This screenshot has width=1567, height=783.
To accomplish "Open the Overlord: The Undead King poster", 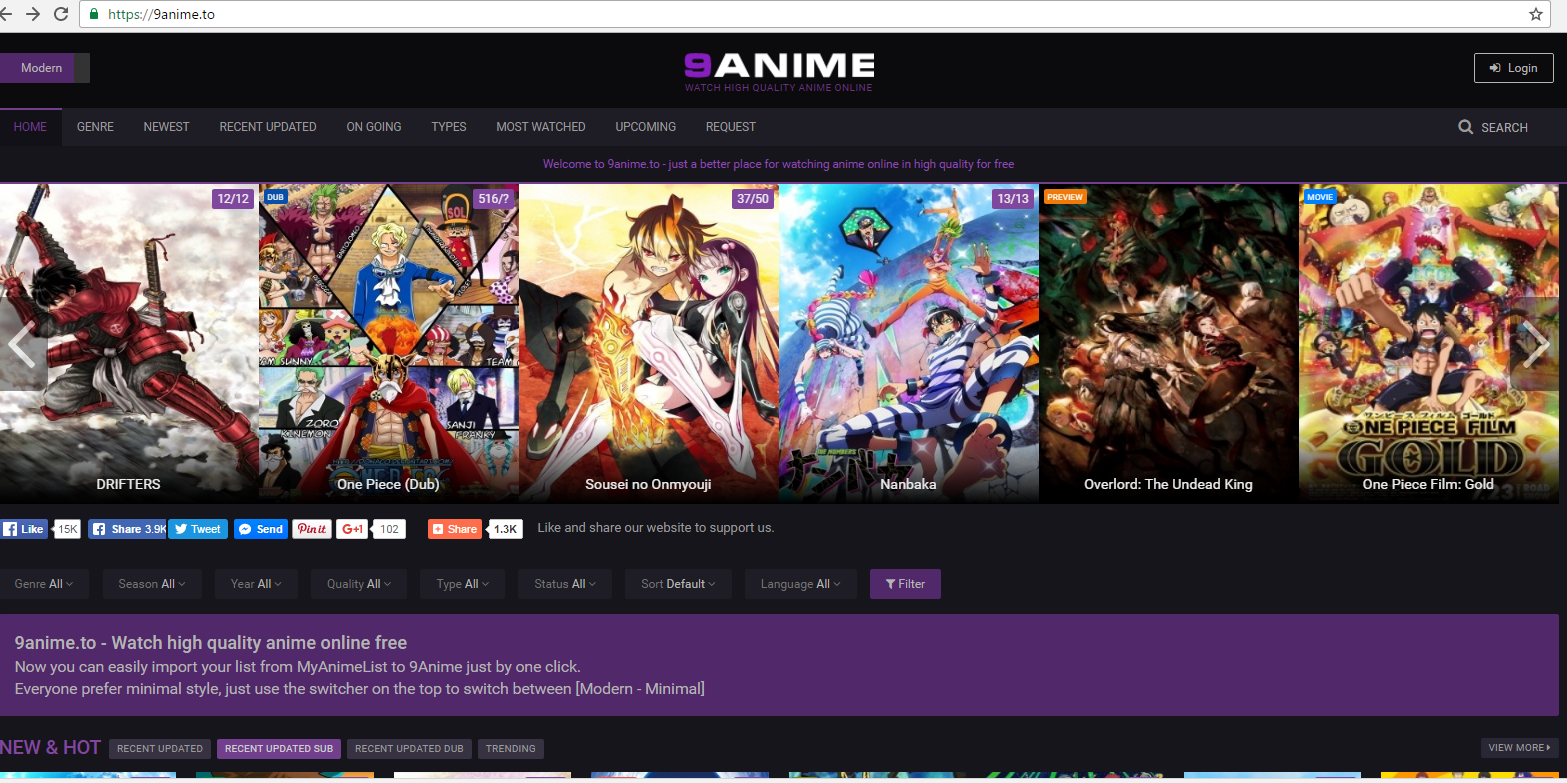I will point(1169,343).
